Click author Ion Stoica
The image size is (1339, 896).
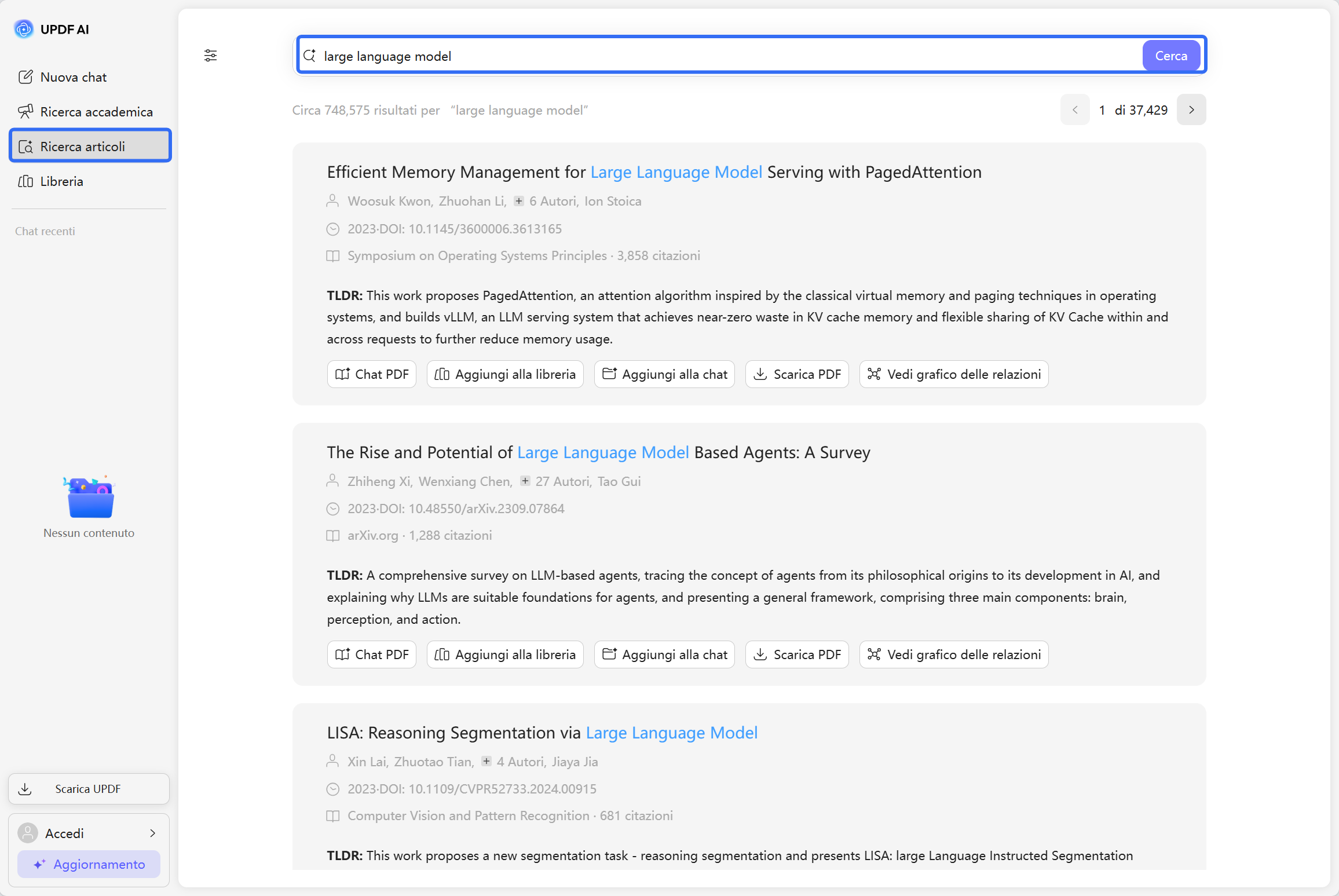click(x=613, y=201)
